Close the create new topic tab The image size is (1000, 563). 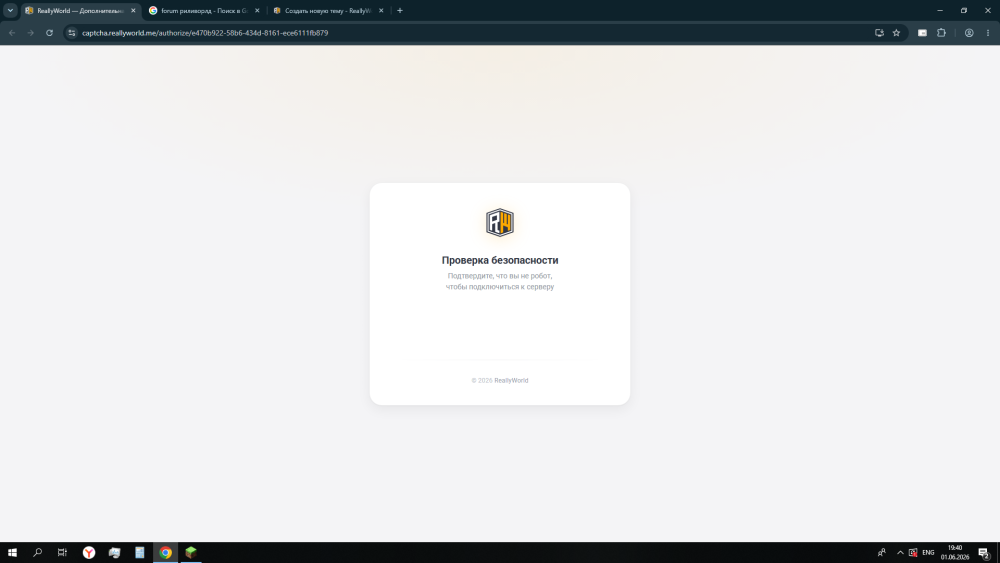pyautogui.click(x=381, y=11)
